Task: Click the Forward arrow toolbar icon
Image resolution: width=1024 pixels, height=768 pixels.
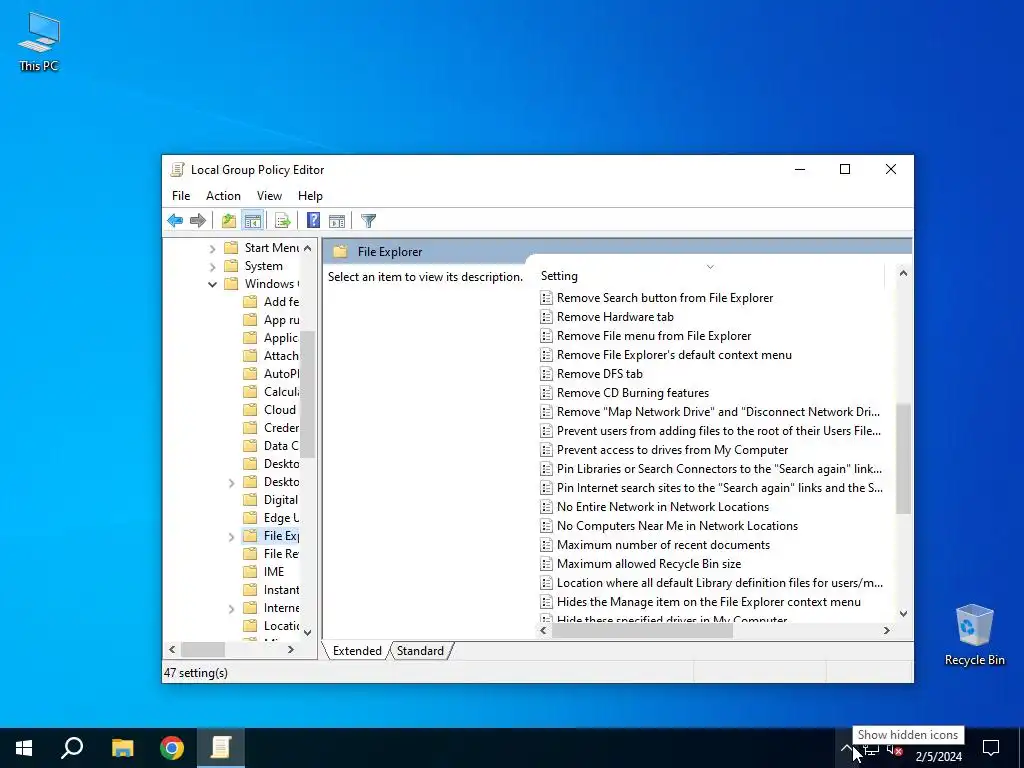Action: point(198,221)
